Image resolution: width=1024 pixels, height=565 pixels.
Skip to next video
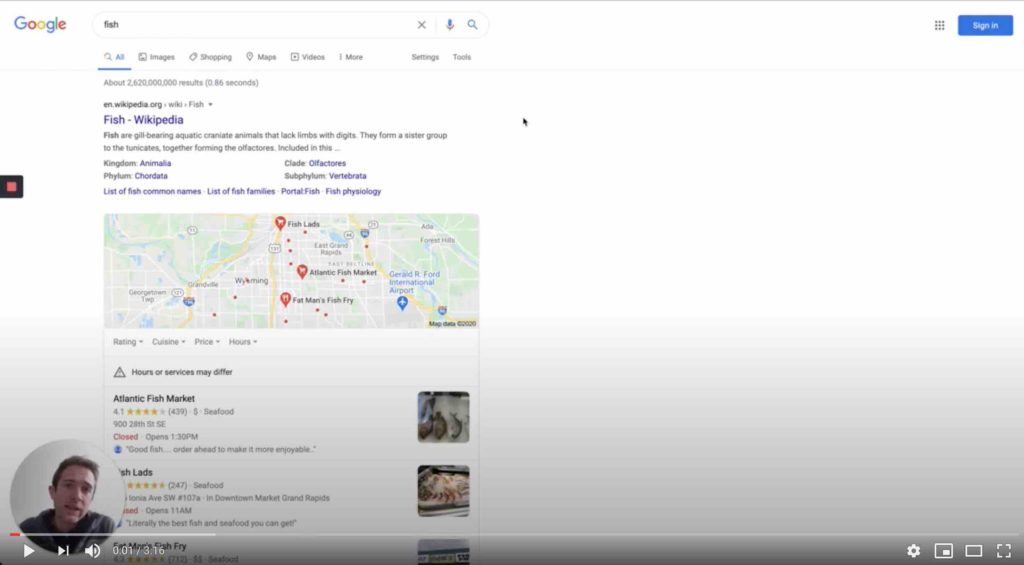63,550
